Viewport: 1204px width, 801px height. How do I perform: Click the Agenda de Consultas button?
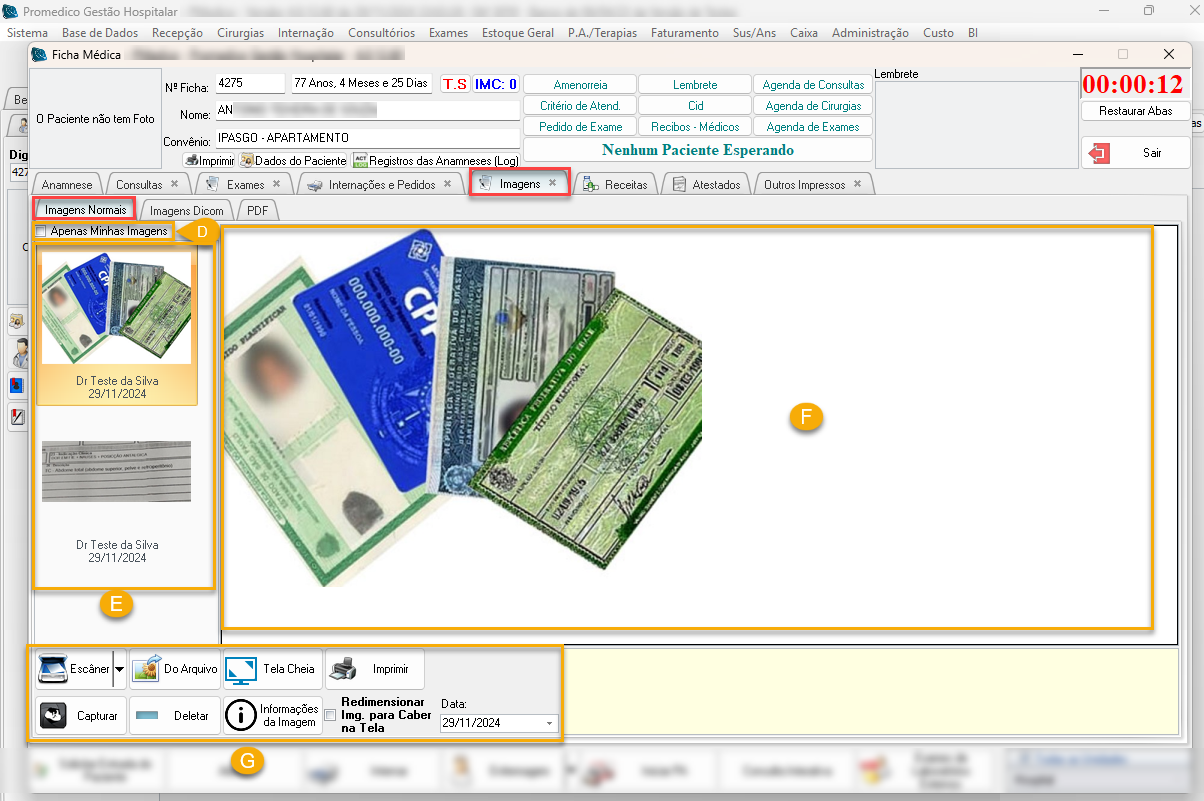(x=812, y=85)
